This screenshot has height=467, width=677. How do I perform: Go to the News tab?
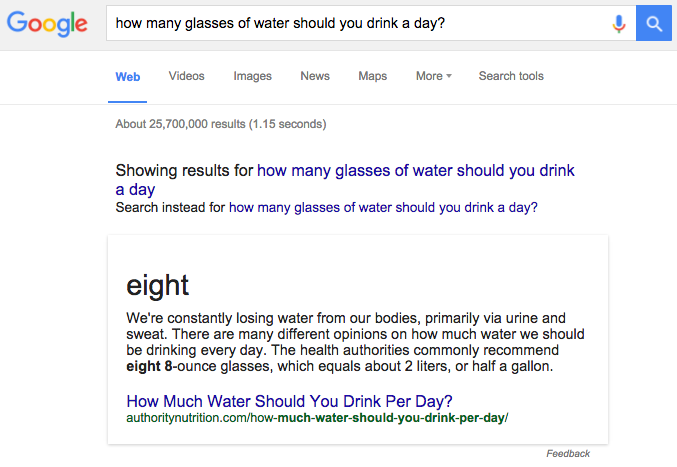pos(315,76)
